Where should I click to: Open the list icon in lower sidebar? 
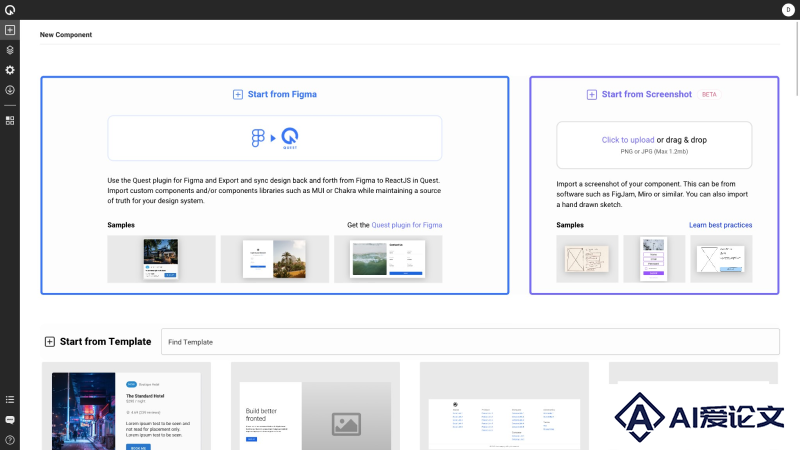coord(10,399)
